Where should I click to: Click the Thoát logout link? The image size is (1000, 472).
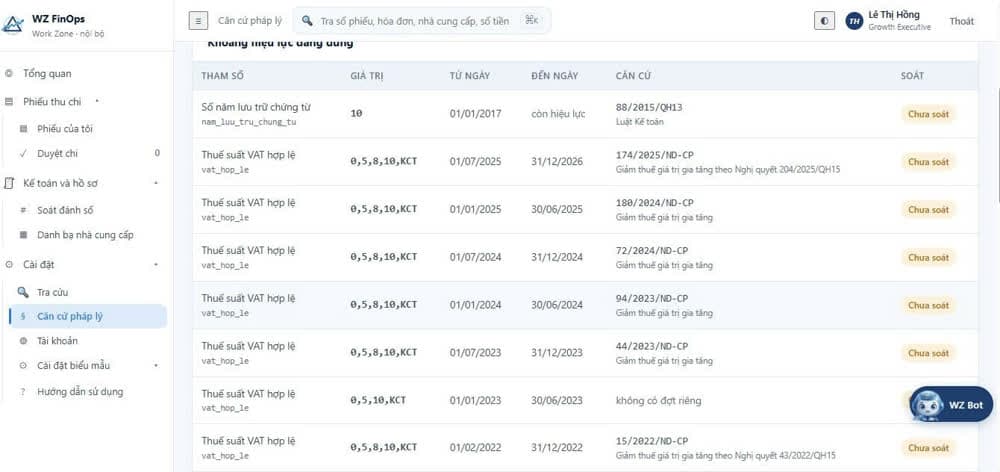pyautogui.click(x=961, y=21)
